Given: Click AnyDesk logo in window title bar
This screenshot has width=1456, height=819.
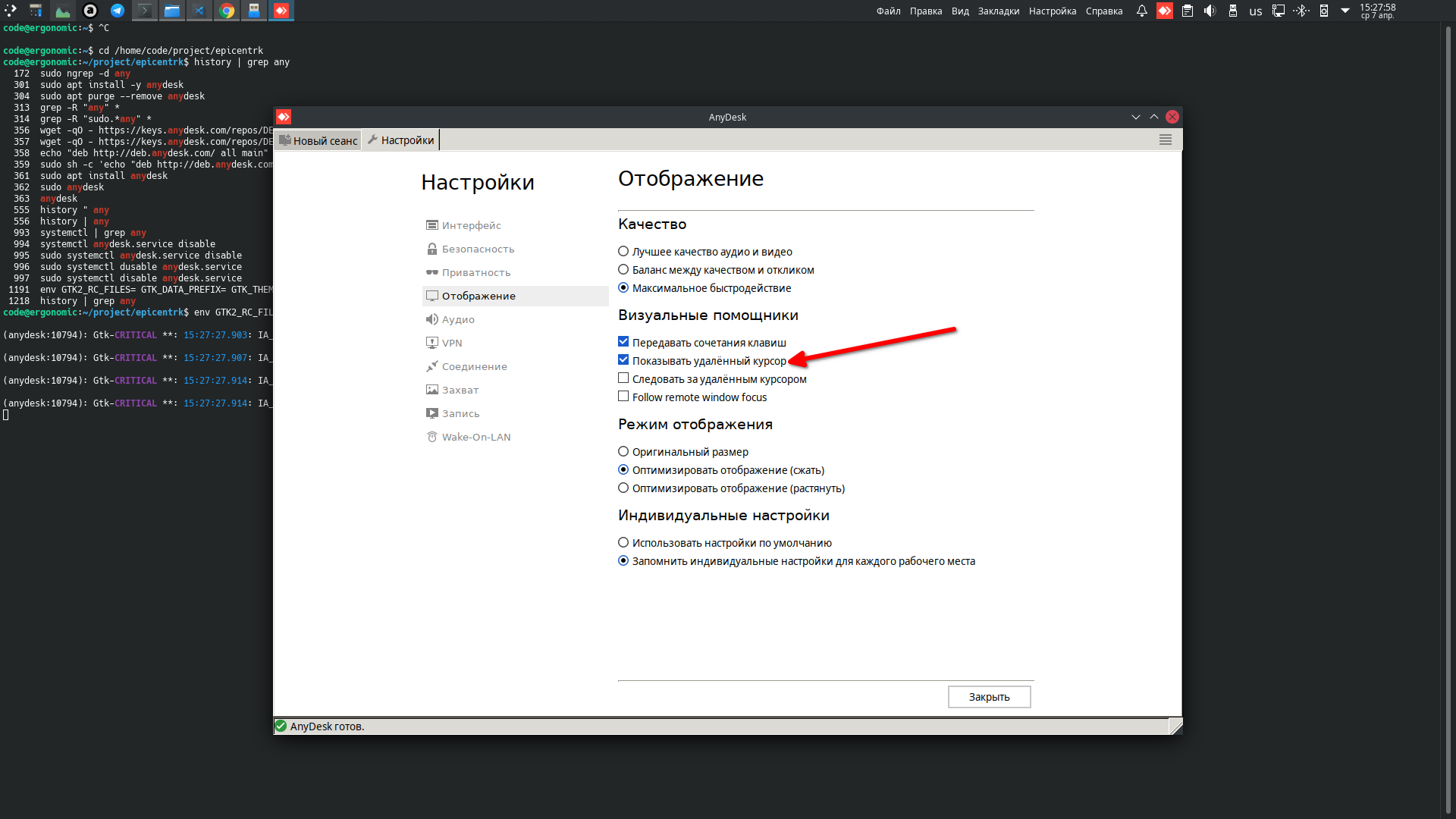Looking at the screenshot, I should (x=284, y=117).
